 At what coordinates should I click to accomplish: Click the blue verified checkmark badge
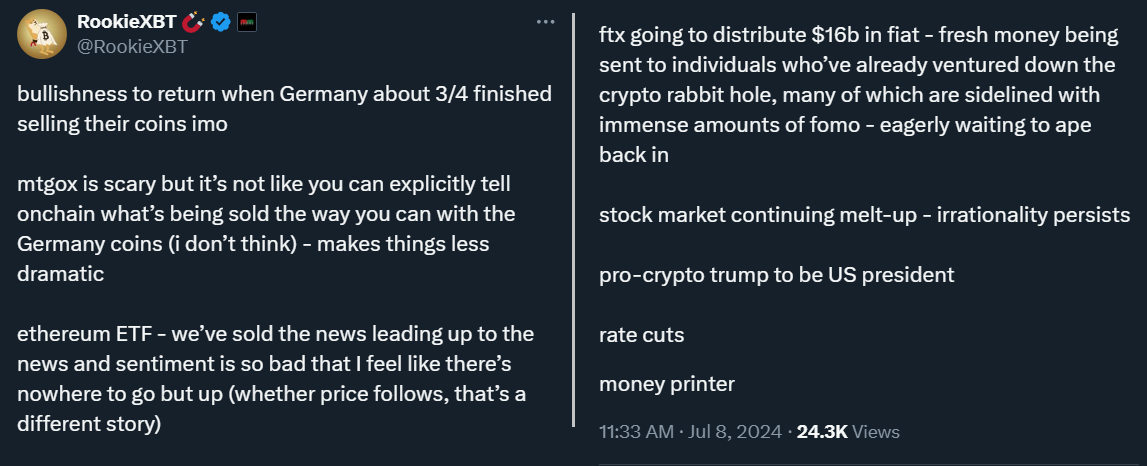coord(220,23)
